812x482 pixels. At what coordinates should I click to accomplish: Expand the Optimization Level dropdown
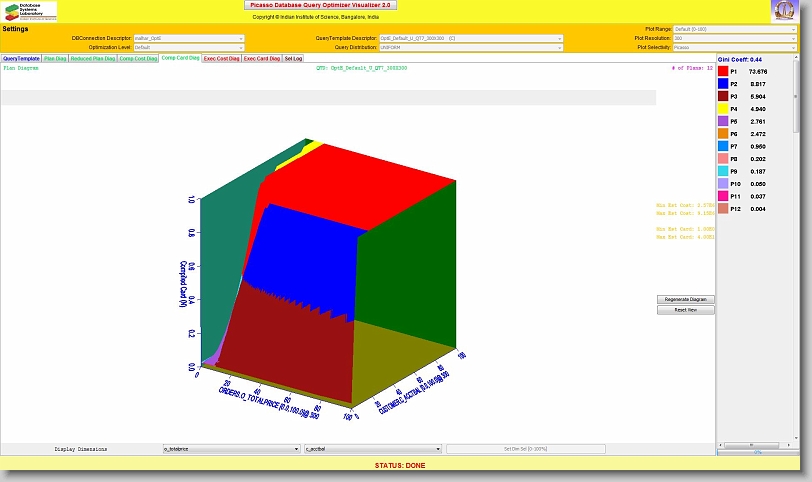coord(188,47)
